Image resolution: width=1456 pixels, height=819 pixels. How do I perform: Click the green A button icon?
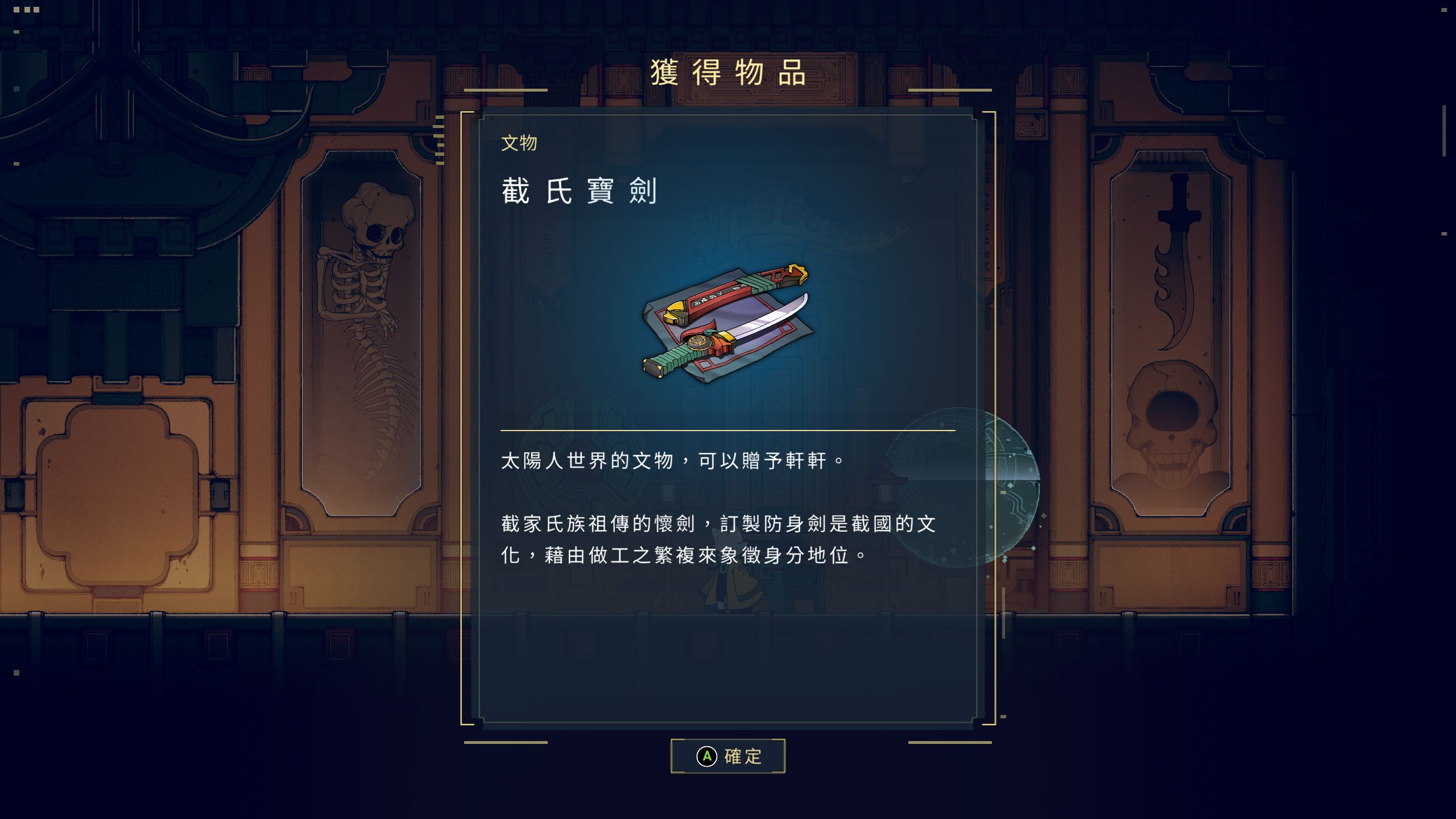click(706, 756)
